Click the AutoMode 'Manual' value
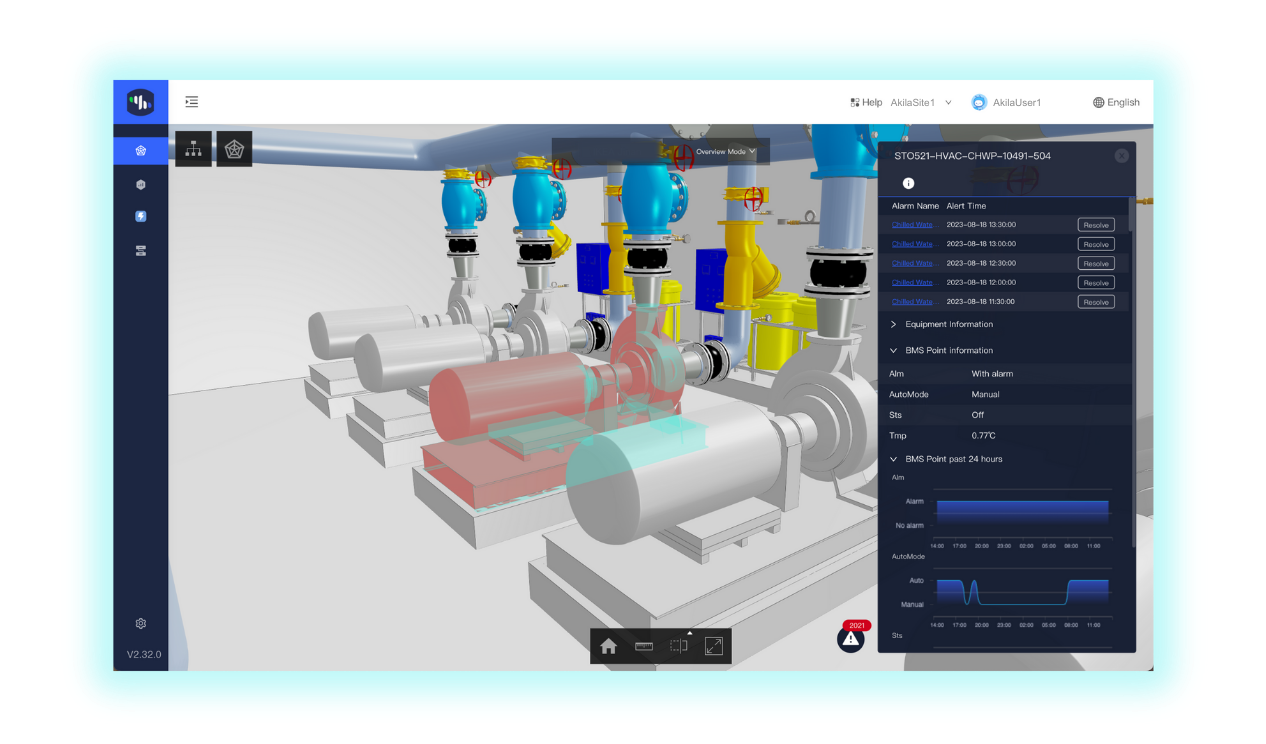 click(985, 395)
